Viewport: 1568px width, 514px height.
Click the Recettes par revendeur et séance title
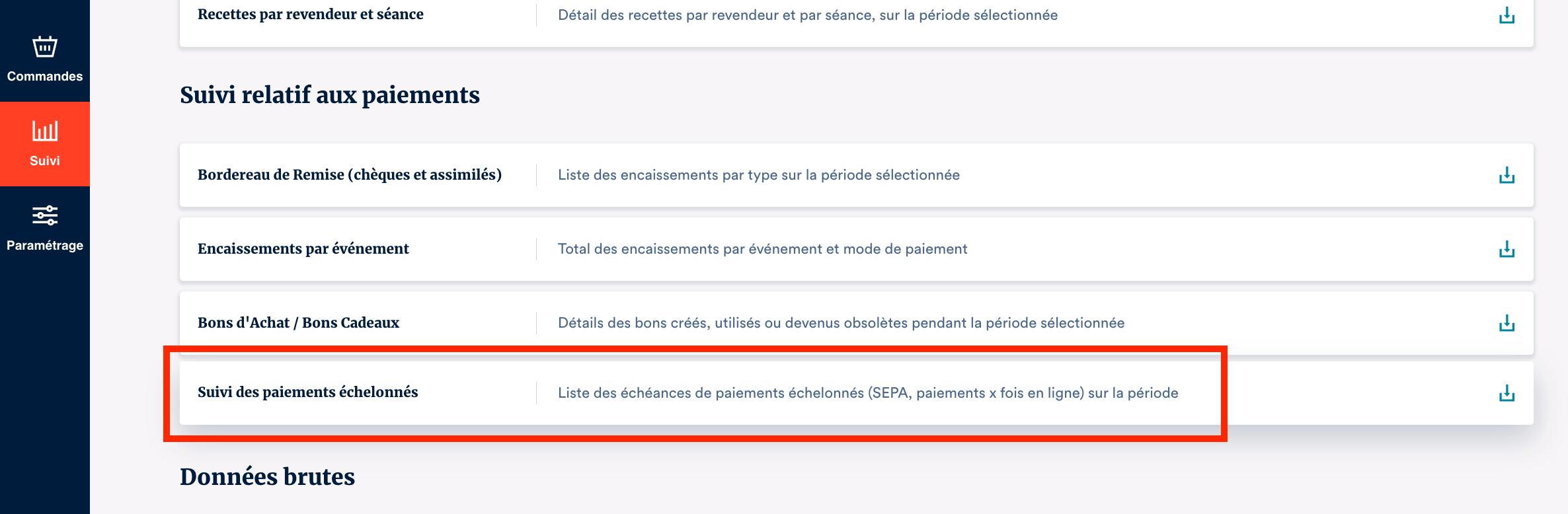tap(310, 15)
